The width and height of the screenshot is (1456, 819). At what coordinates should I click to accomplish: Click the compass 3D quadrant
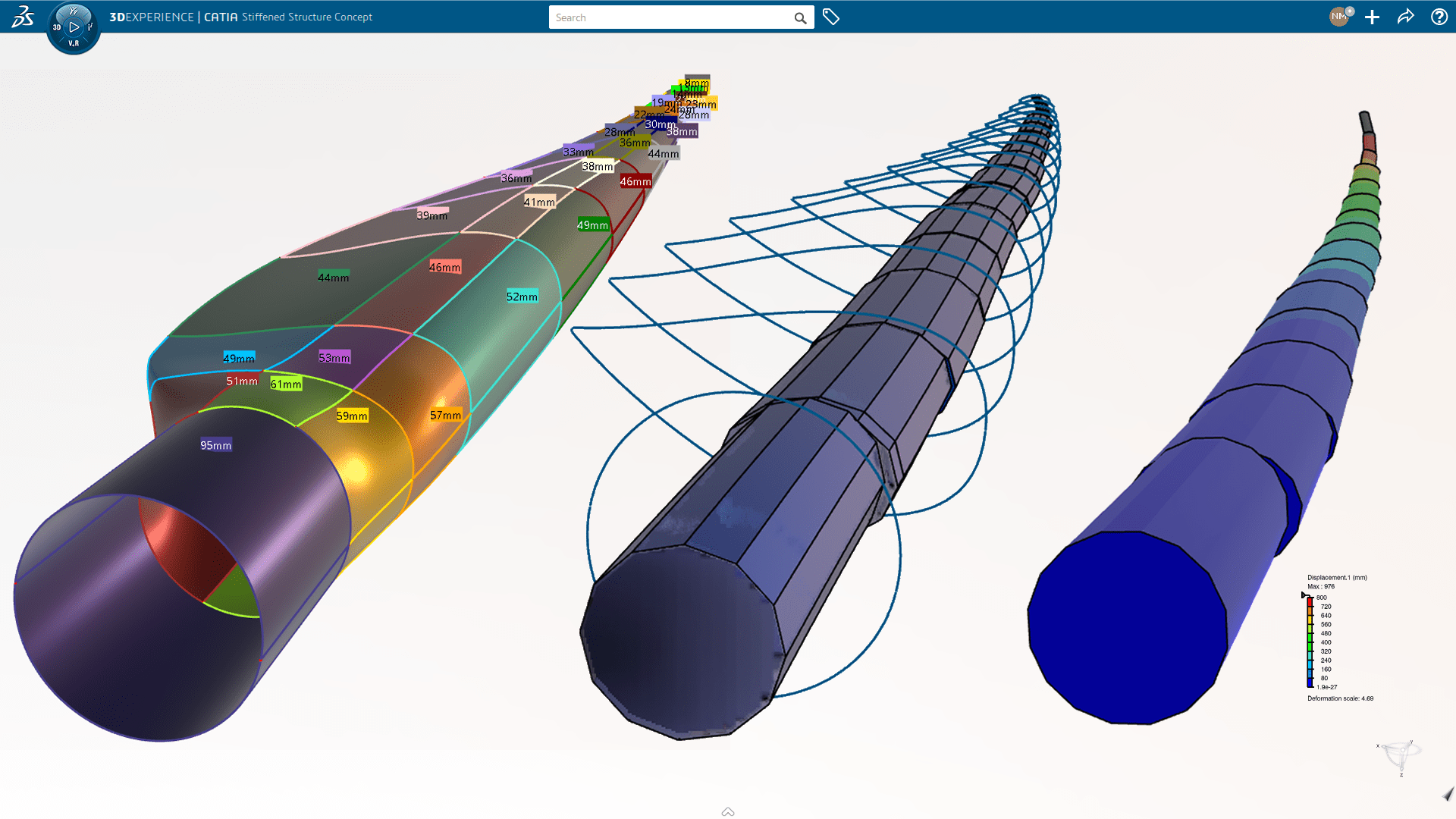pos(57,27)
